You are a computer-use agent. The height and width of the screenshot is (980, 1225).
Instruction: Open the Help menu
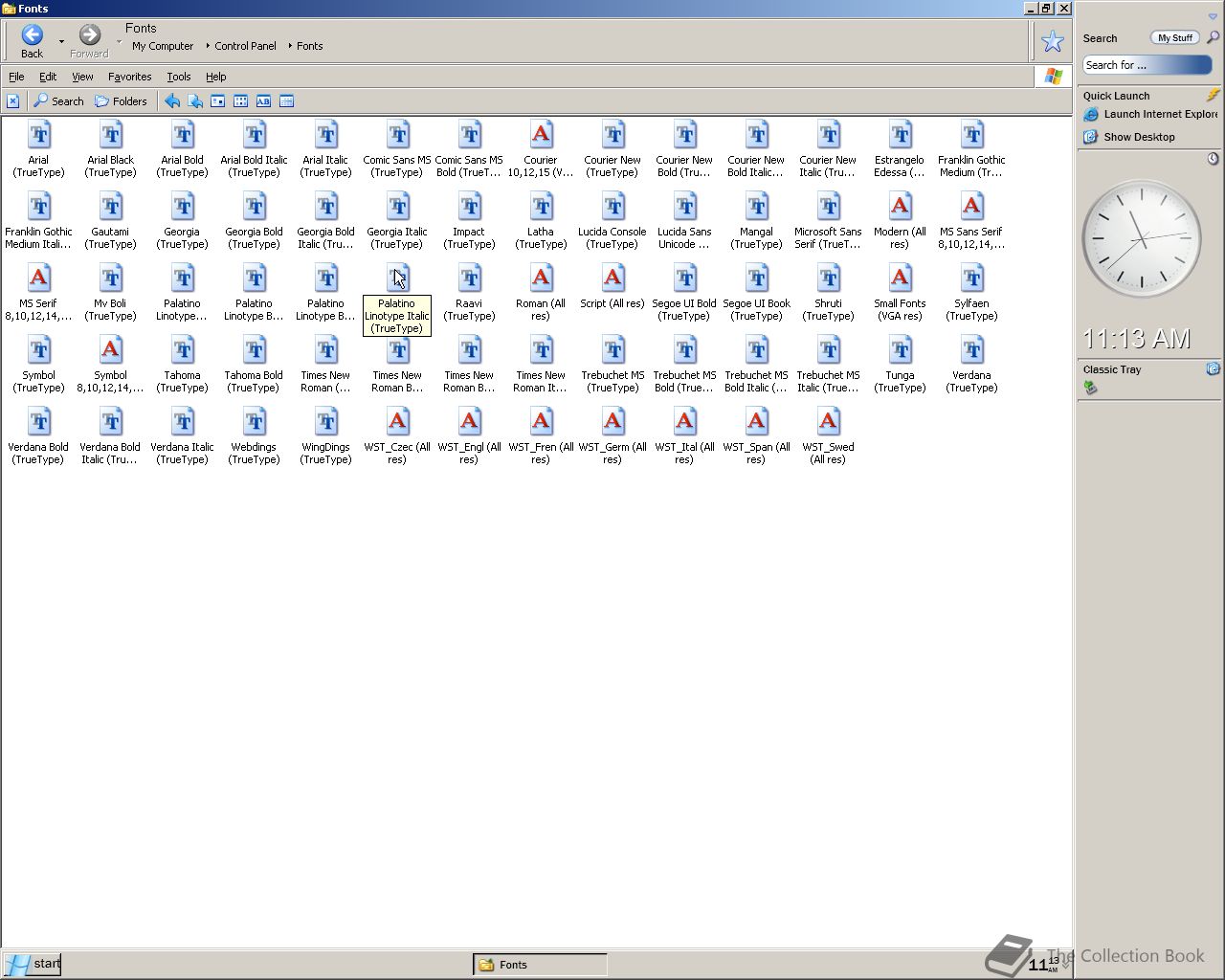click(216, 77)
